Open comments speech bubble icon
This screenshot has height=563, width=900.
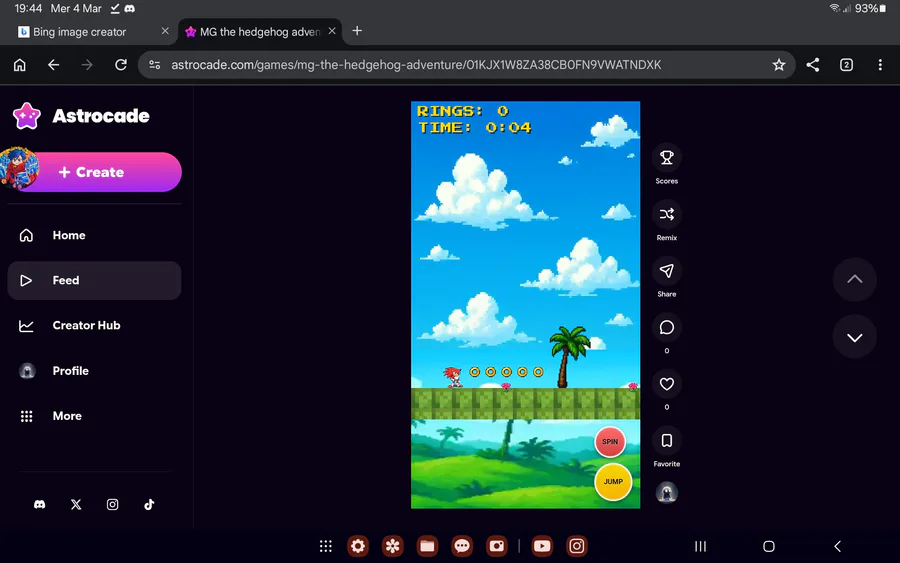666,328
